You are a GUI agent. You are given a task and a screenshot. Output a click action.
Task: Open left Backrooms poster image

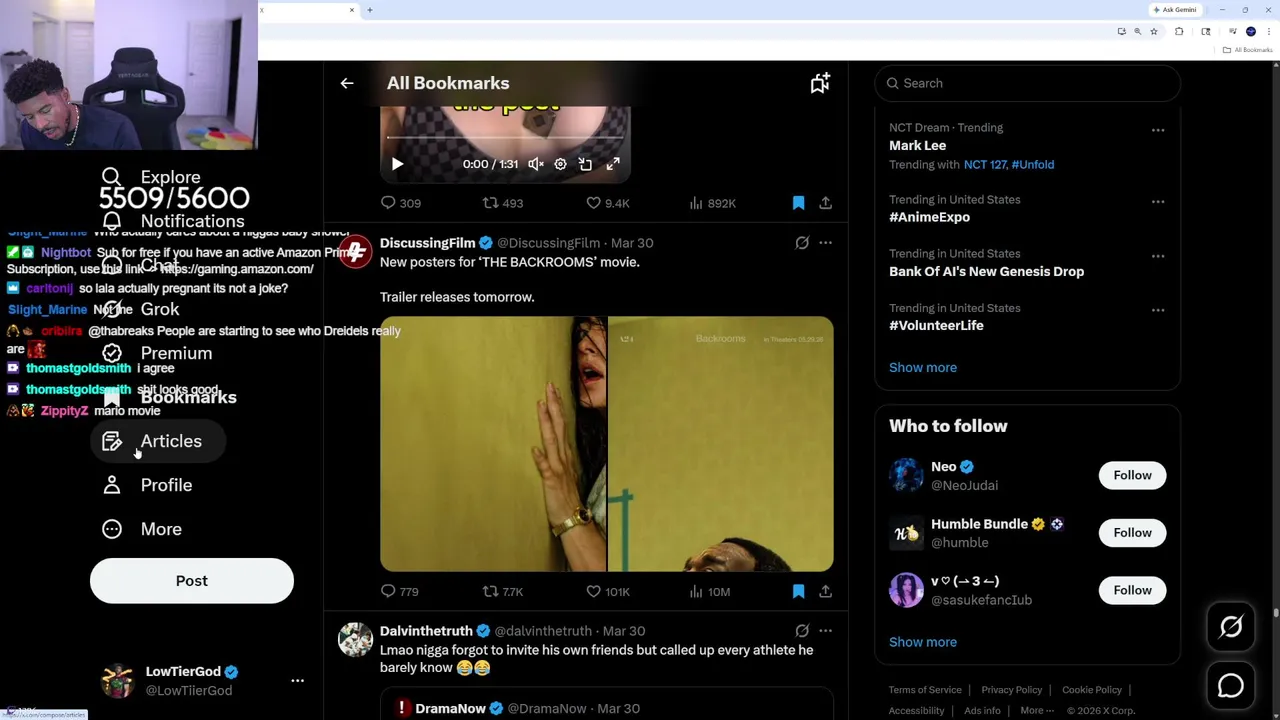pos(493,444)
